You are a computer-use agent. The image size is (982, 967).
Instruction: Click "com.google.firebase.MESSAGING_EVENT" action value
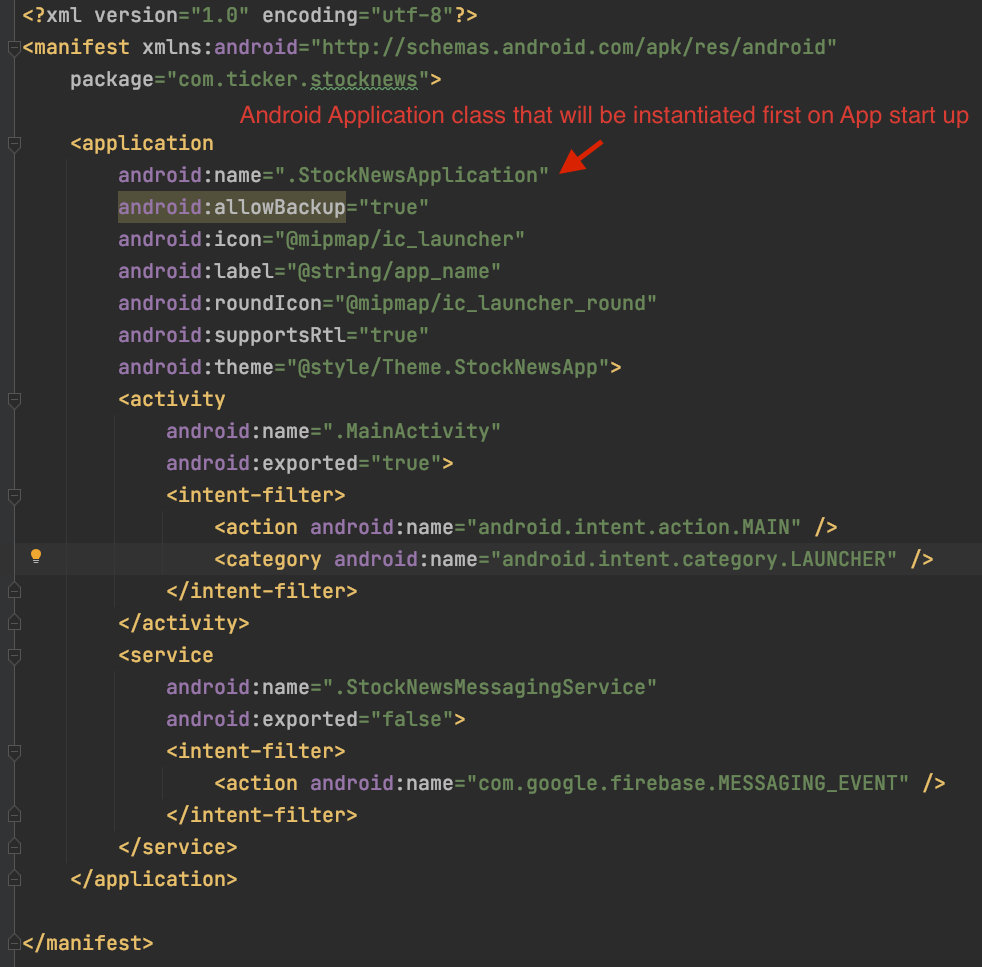pos(688,783)
